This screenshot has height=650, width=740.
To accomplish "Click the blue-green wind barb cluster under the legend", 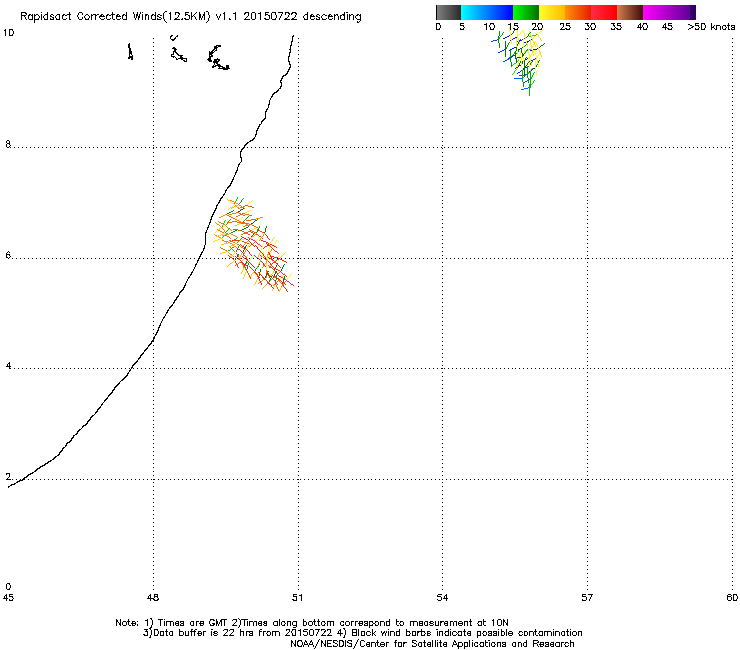I will [519, 60].
